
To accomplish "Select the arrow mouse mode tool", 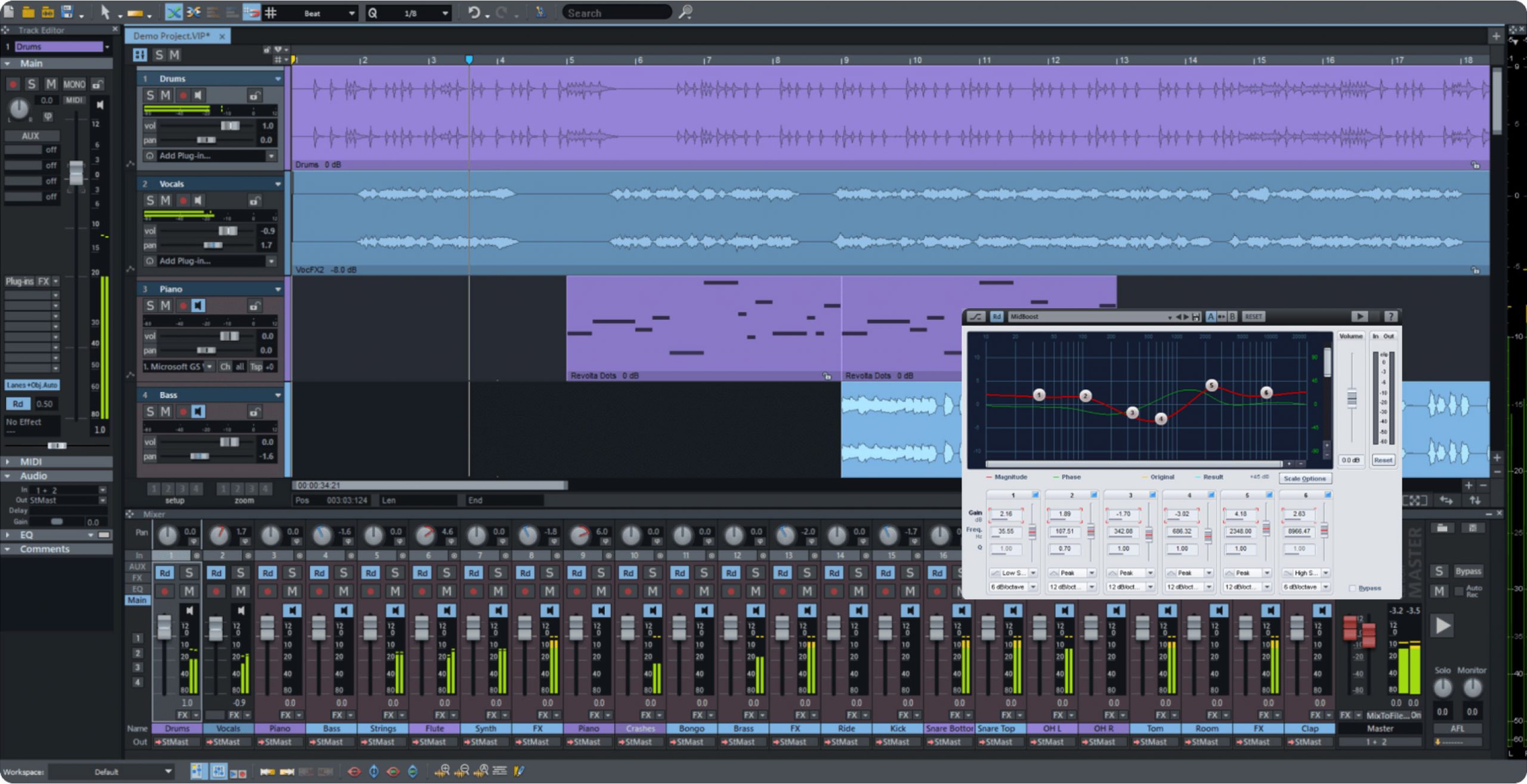I will point(107,12).
